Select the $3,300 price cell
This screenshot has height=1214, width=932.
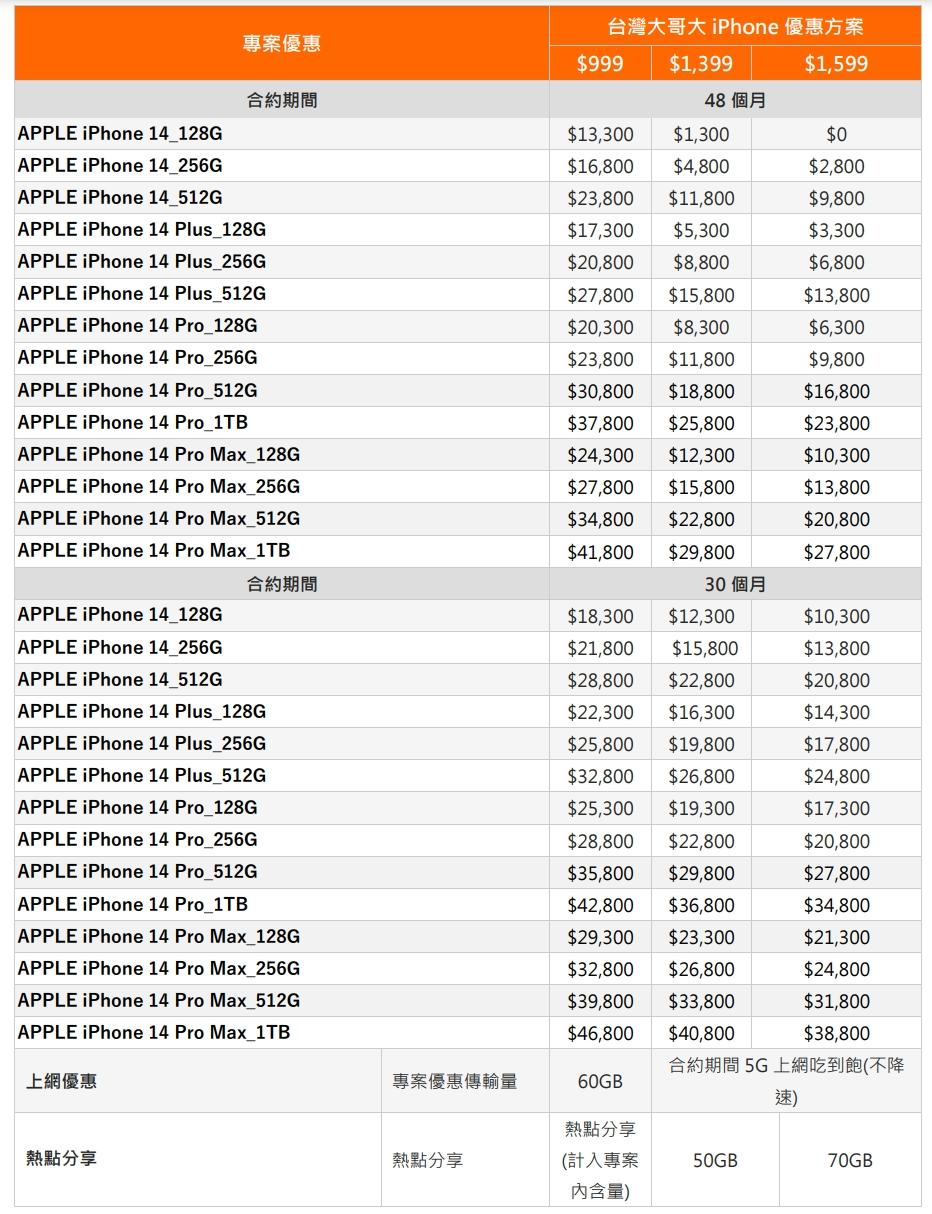(x=836, y=230)
